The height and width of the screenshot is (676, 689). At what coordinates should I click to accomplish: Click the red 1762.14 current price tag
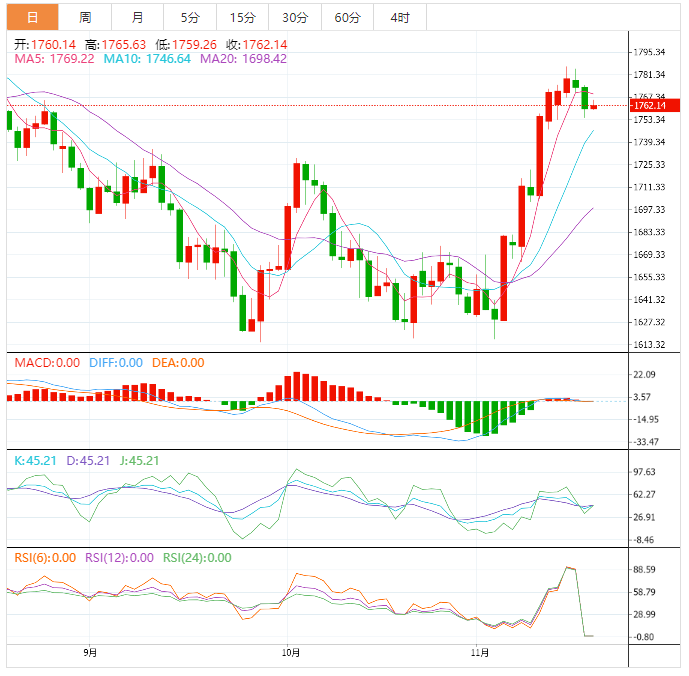pos(655,105)
